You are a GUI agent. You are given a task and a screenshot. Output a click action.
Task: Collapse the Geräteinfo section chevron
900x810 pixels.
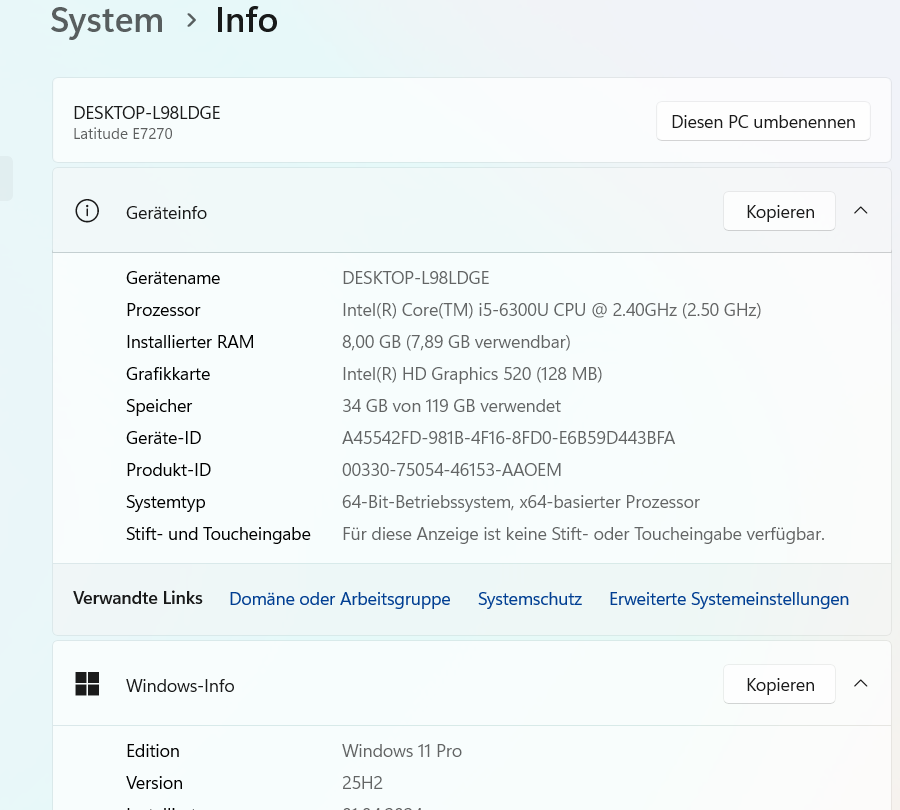click(860, 211)
